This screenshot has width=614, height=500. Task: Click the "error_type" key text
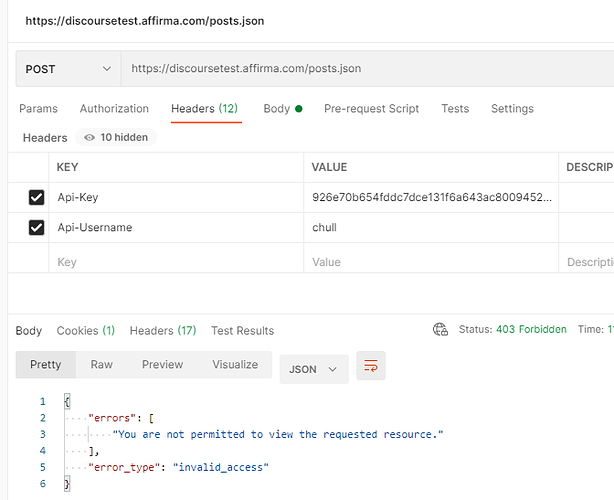click(x=124, y=468)
